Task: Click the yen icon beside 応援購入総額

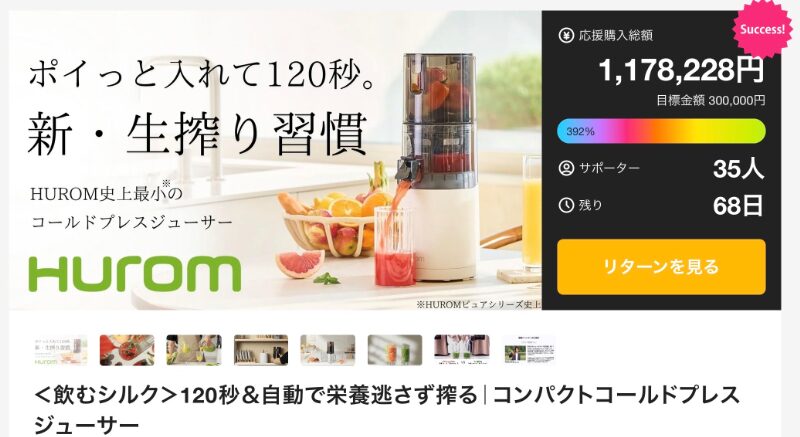Action: coord(566,36)
